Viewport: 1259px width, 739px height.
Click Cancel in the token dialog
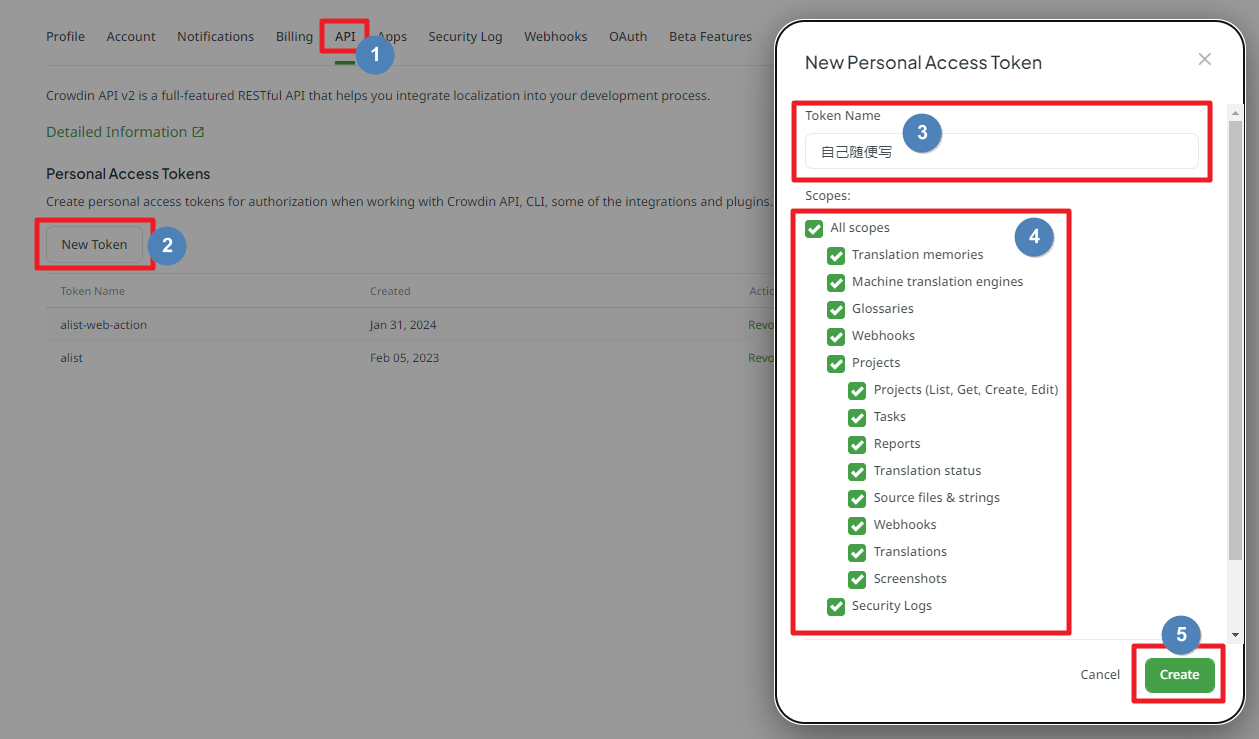pyautogui.click(x=1100, y=674)
